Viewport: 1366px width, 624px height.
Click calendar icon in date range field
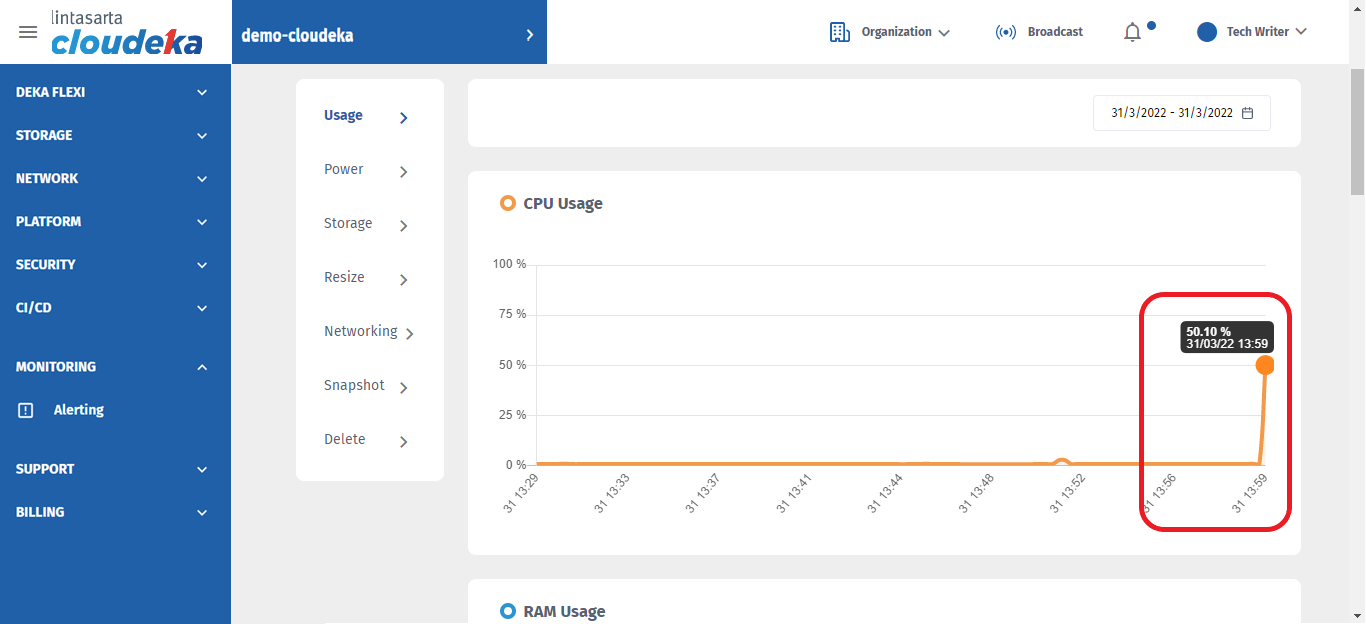click(x=1247, y=113)
